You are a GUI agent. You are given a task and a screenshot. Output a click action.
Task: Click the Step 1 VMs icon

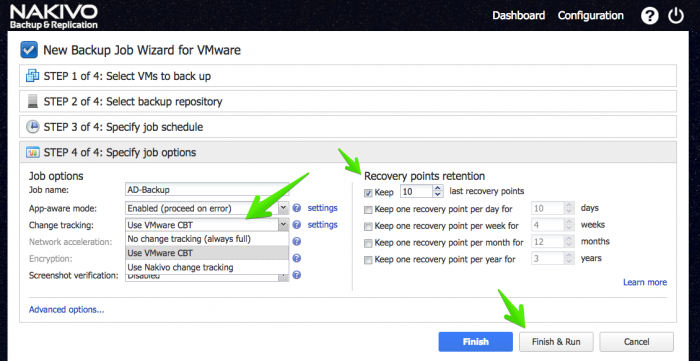click(x=33, y=76)
